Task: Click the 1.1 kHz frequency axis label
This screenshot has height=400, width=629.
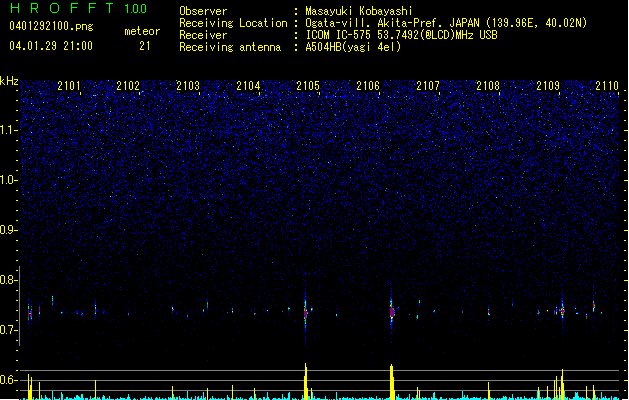Action: (x=9, y=130)
